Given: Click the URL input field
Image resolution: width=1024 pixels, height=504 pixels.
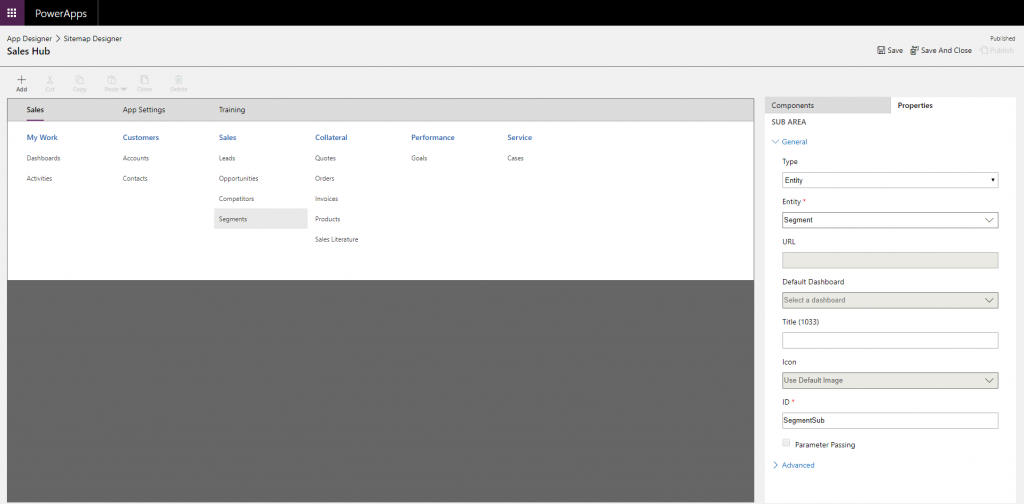Looking at the screenshot, I should [890, 260].
